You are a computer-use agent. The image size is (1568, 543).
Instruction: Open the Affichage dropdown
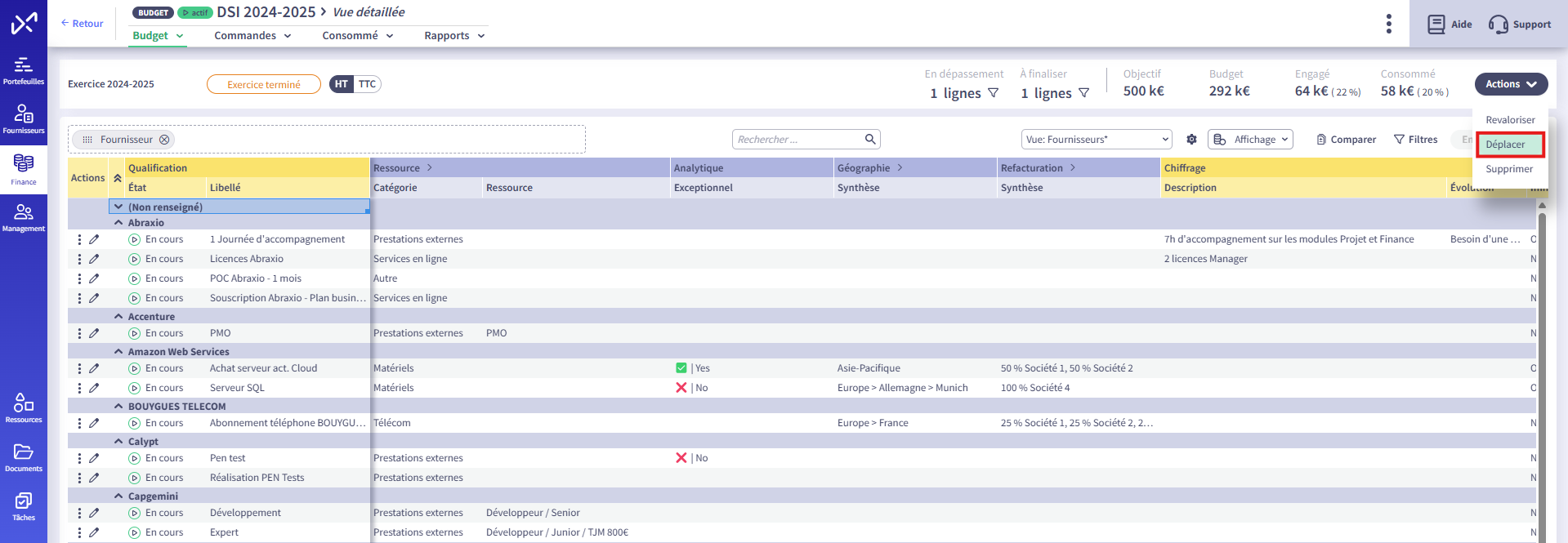coord(1250,140)
